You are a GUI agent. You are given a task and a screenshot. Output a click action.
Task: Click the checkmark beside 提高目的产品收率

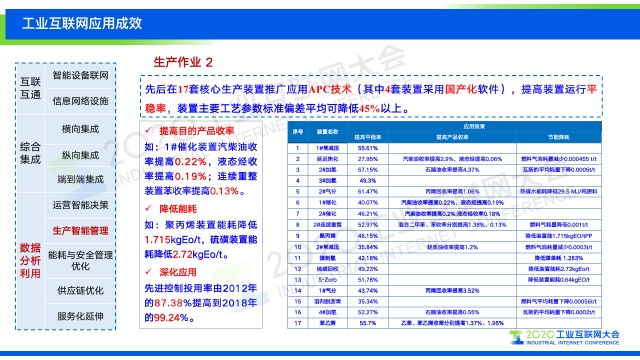148,130
